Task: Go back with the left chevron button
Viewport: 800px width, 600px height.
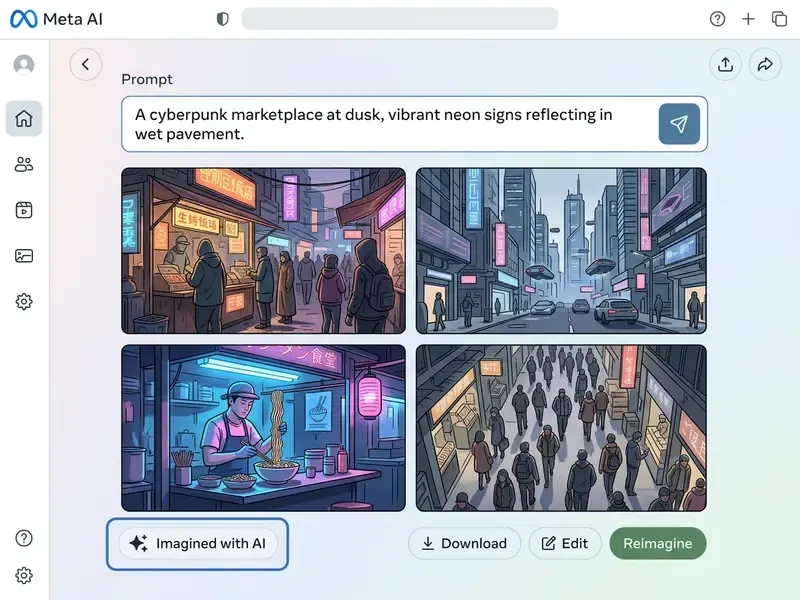Action: tap(86, 64)
